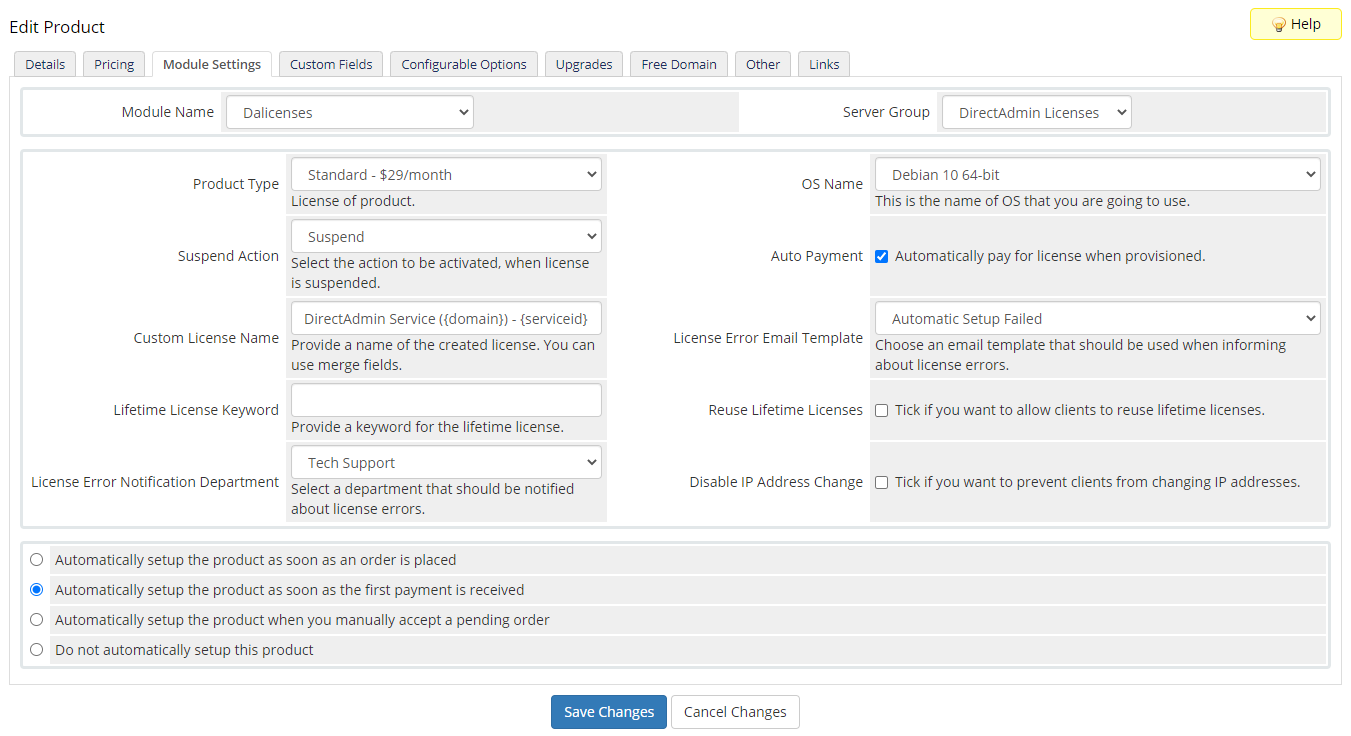Screen dimensions: 1351x736
Task: Click the Help lightbulb button
Action: tap(1295, 24)
